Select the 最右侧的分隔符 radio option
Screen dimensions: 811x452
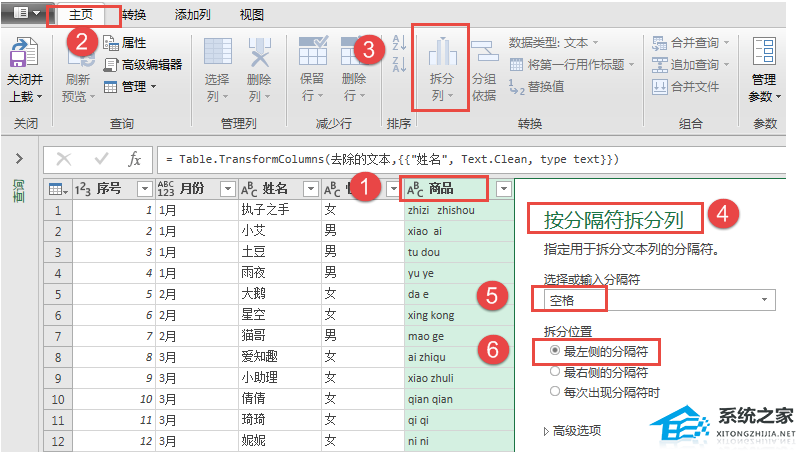coord(555,372)
